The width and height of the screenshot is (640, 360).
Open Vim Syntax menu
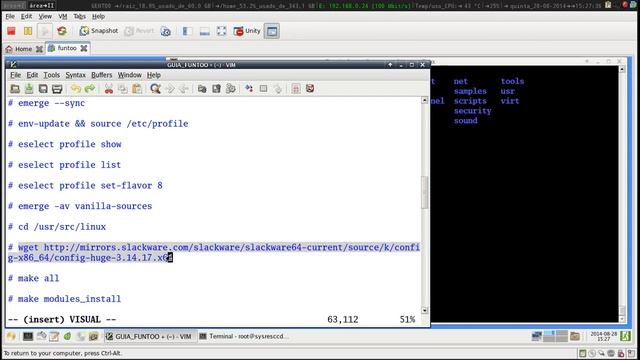pyautogui.click(x=76, y=75)
